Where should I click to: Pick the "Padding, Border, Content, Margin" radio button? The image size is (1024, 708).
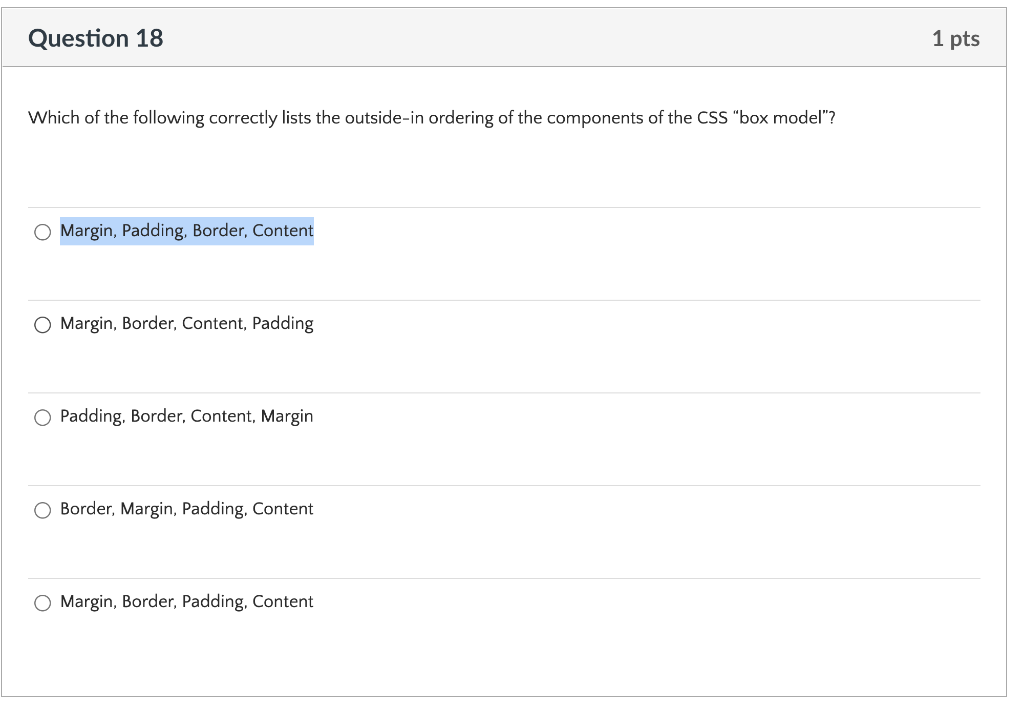pos(42,417)
